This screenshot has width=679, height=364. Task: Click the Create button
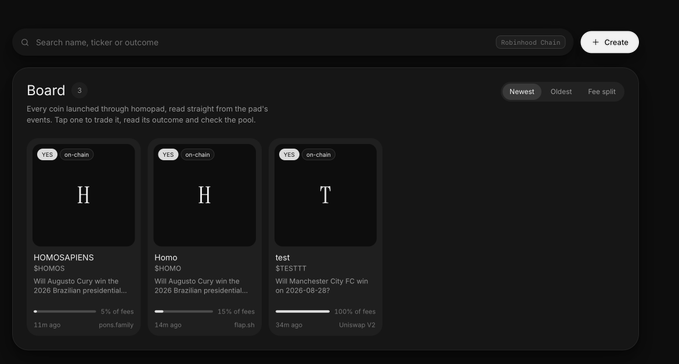[x=610, y=42]
